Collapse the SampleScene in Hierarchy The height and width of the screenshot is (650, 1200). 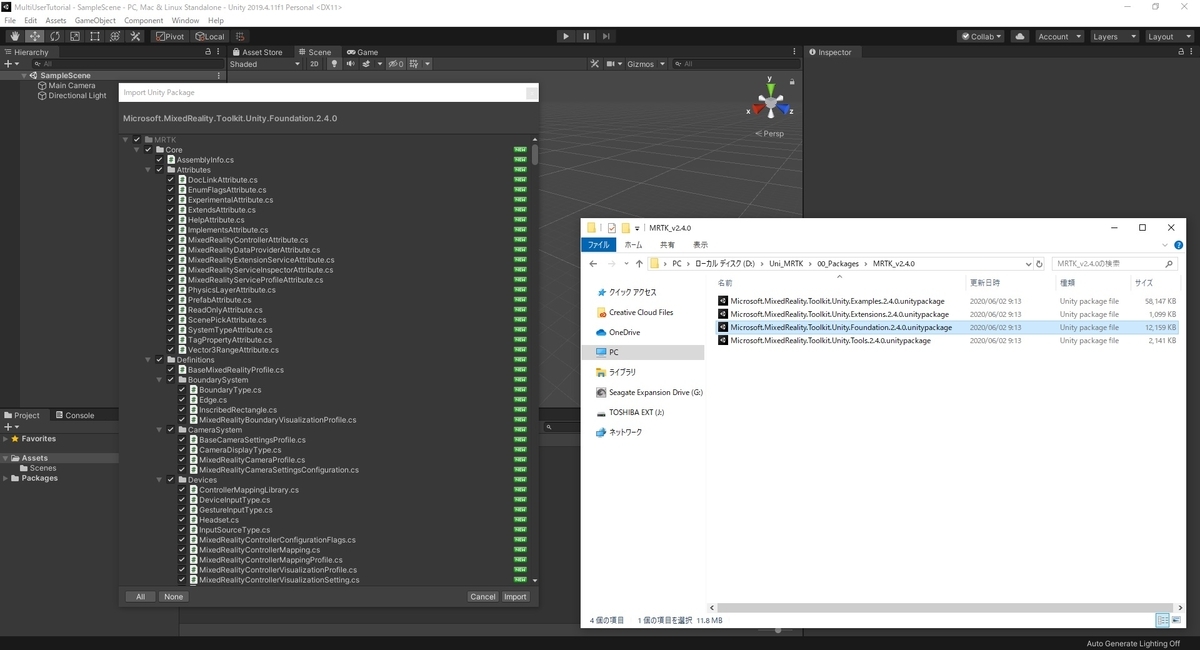pos(24,75)
